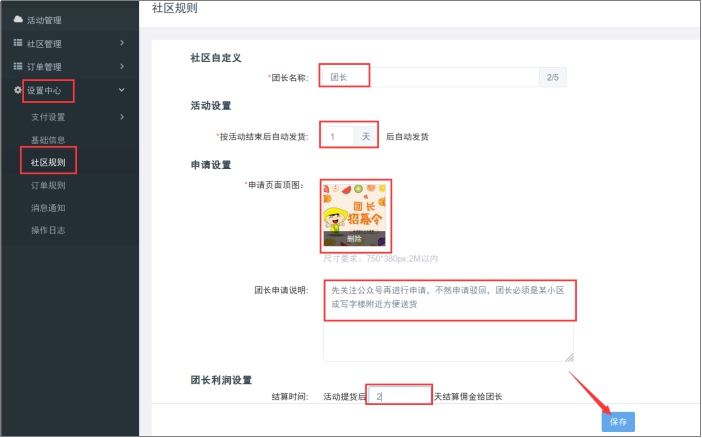
Task: Focus the auto-shipment days input field
Action: [x=338, y=137]
